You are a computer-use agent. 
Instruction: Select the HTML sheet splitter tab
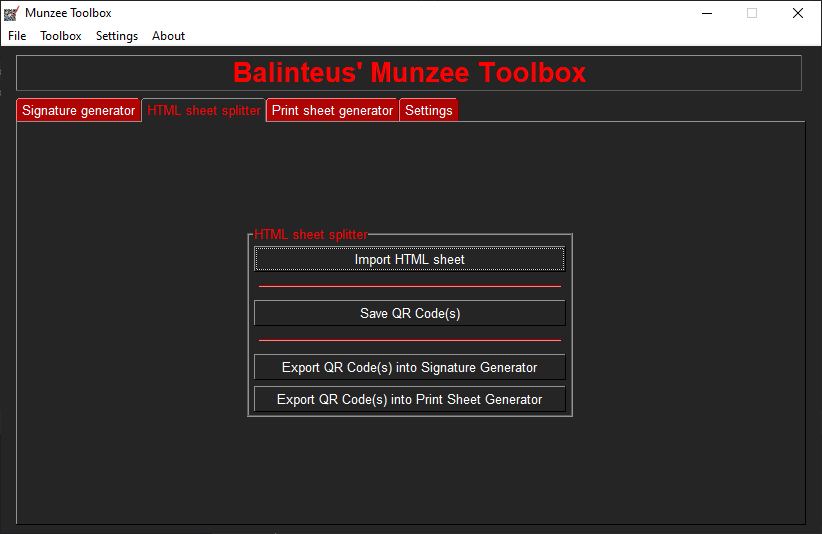204,111
